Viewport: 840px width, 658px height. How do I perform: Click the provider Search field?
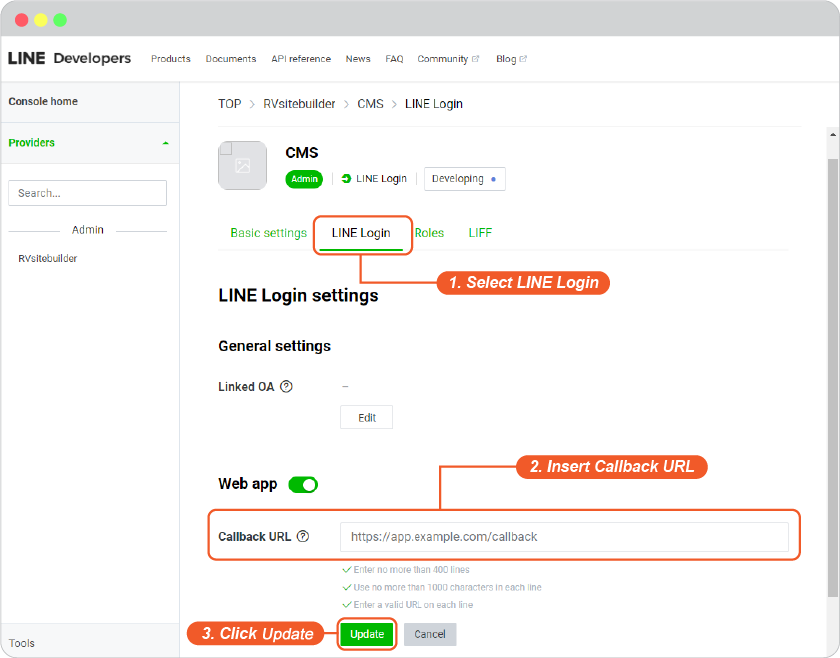(87, 193)
